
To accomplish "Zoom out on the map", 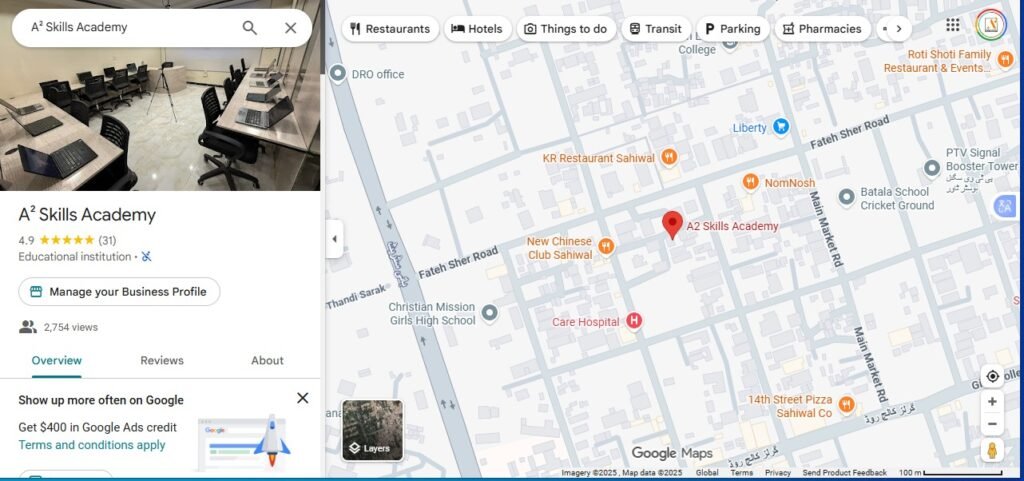I will pyautogui.click(x=992, y=424).
